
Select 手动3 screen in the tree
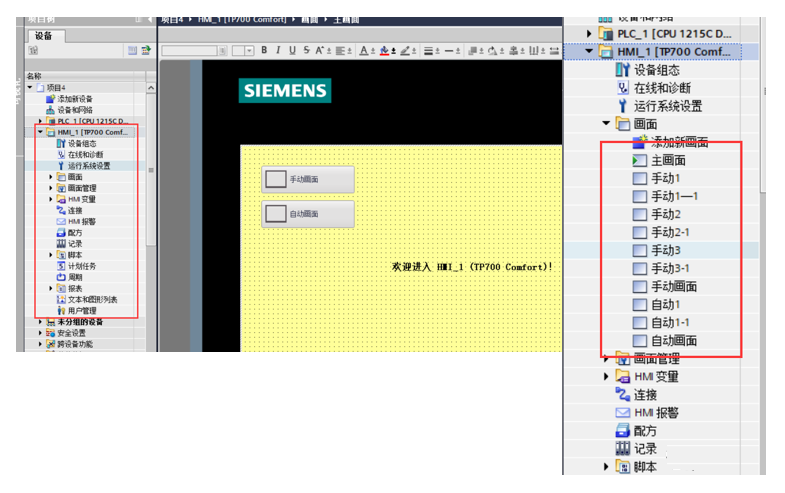[x=666, y=250]
